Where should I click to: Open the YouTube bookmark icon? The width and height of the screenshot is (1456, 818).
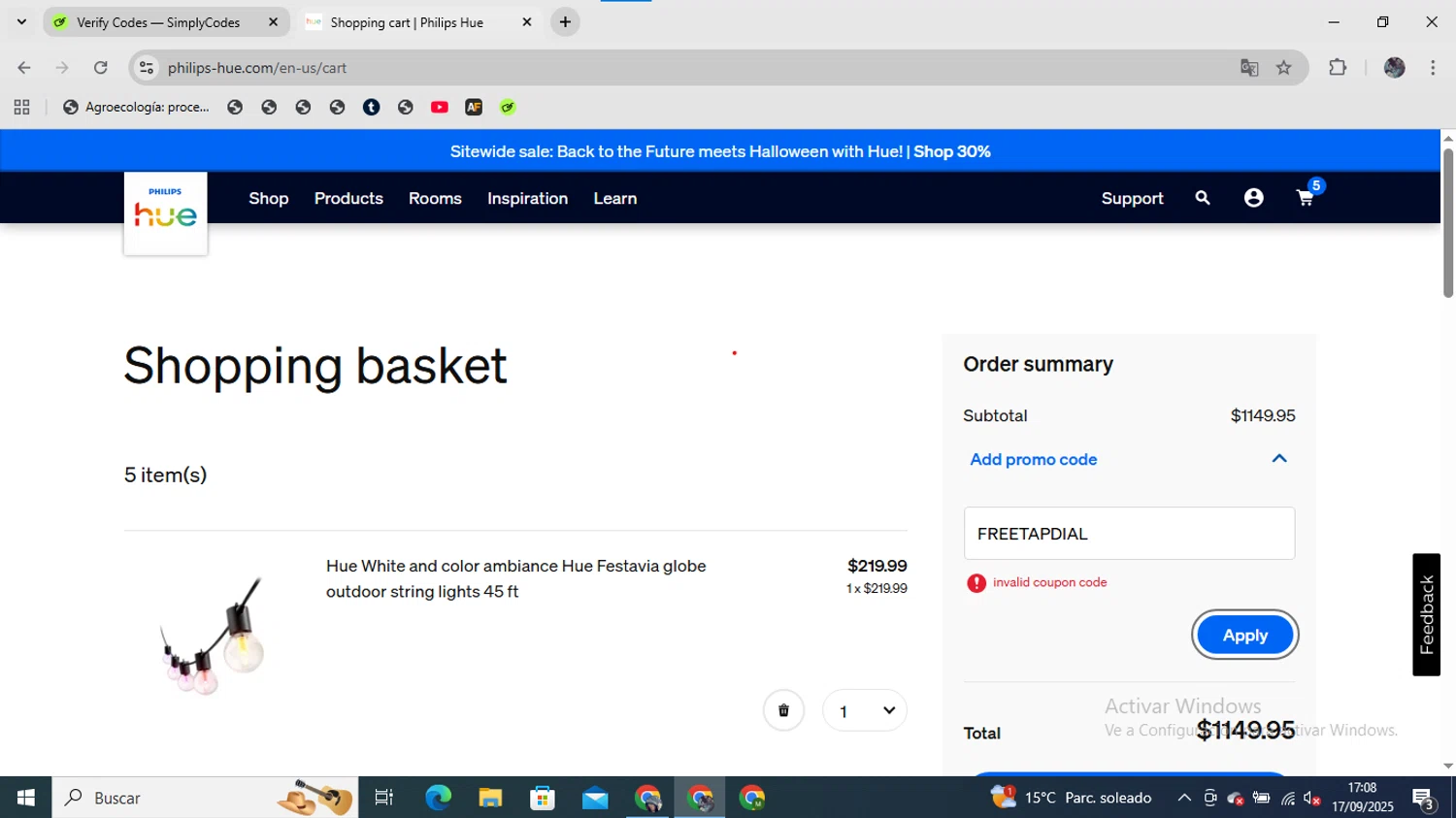[440, 108]
